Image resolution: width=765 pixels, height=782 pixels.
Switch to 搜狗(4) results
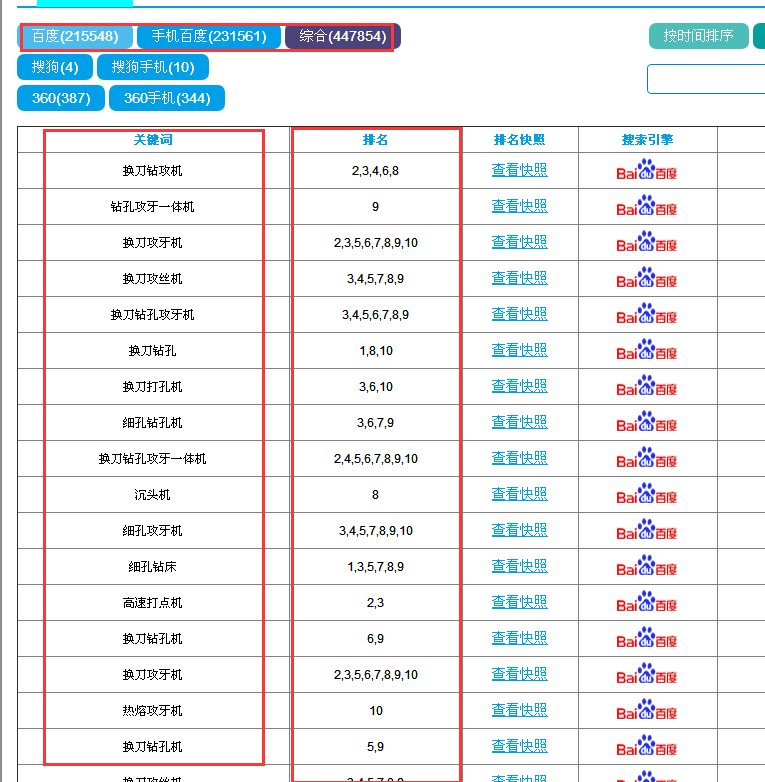55,67
